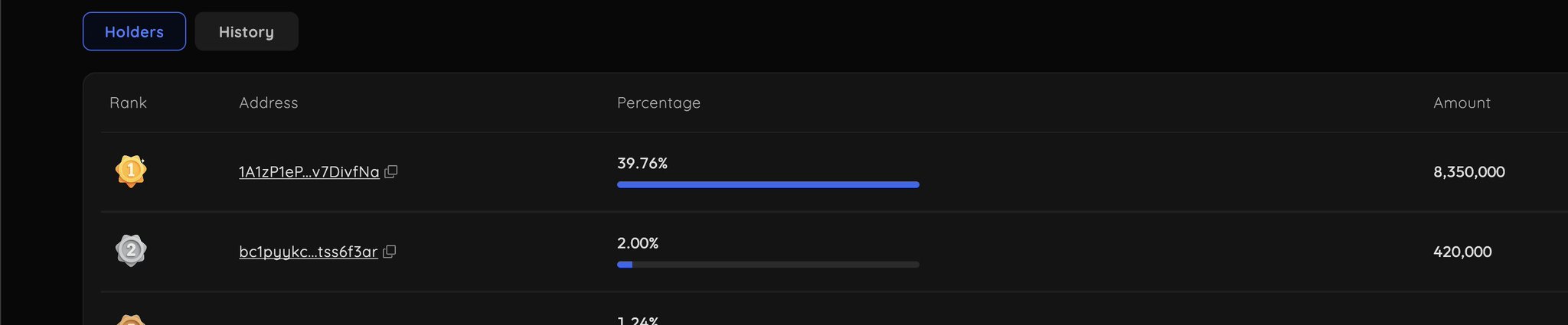
Task: Click the gold rank 1 medal icon
Action: click(131, 171)
